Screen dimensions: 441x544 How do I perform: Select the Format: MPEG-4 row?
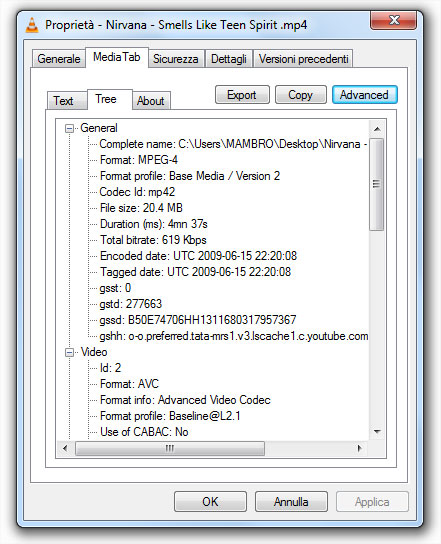point(139,160)
